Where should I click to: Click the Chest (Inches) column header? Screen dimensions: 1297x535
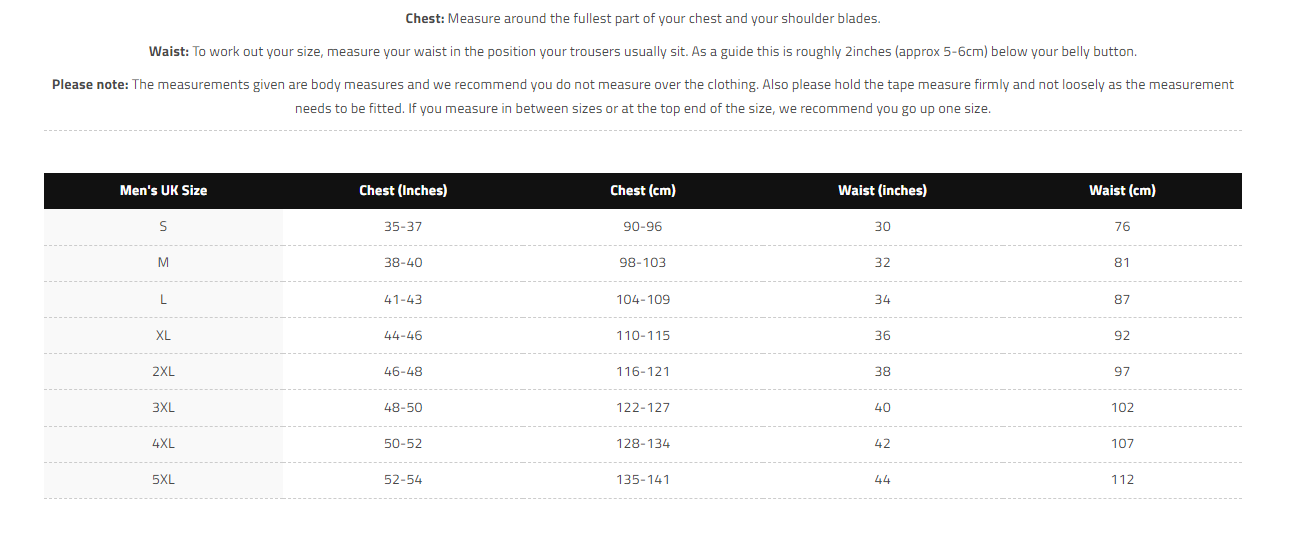[403, 190]
